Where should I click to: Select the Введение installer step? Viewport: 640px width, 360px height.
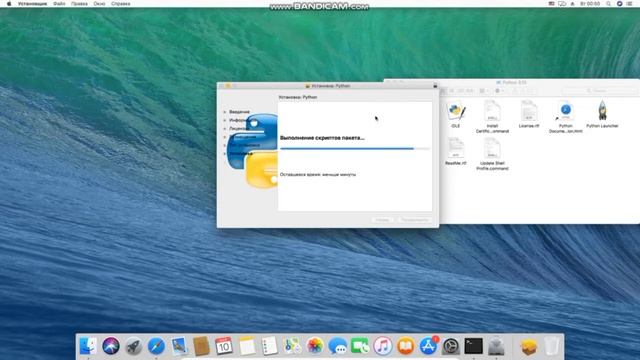coord(239,112)
